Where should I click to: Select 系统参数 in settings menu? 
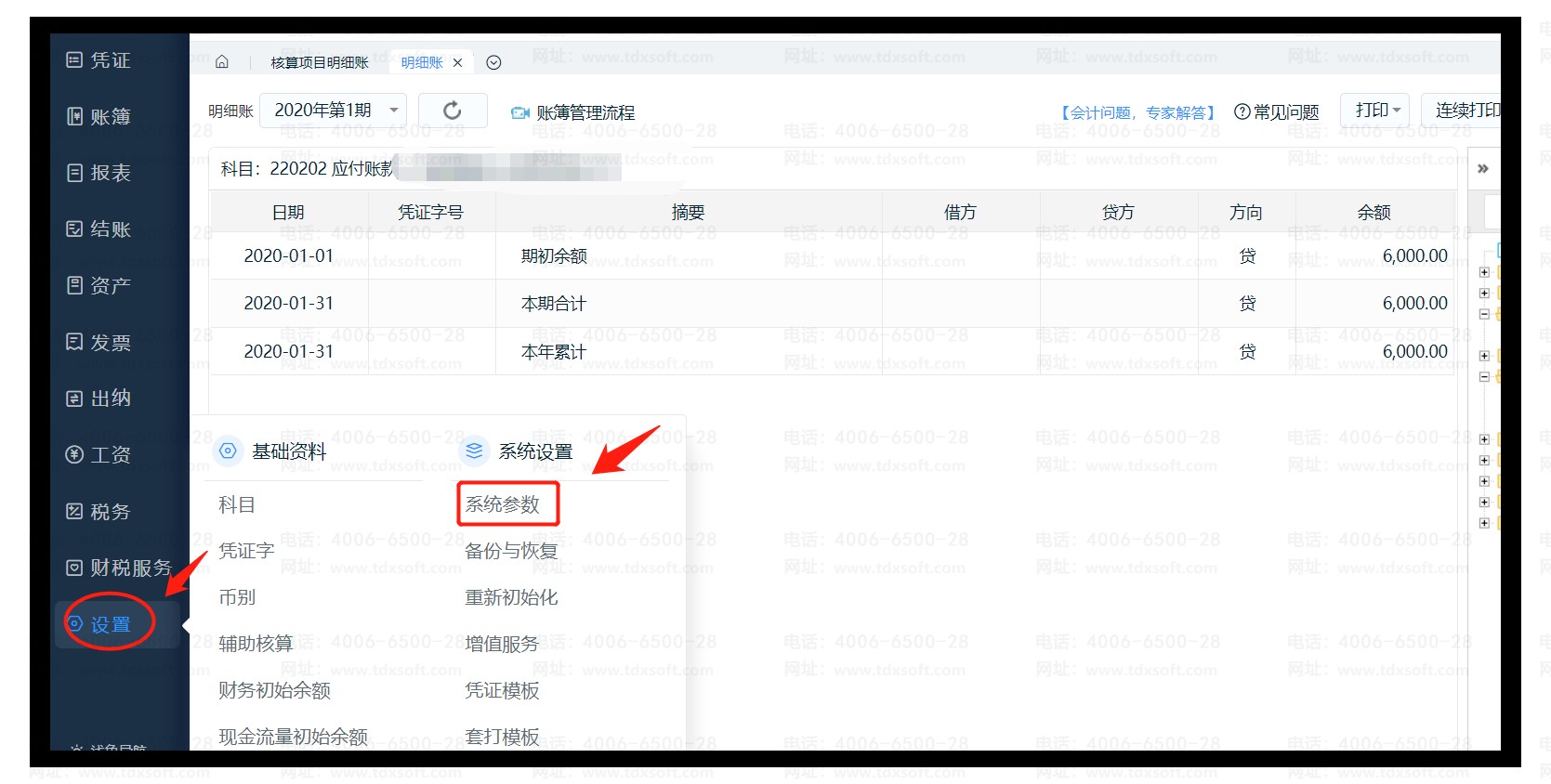(503, 504)
